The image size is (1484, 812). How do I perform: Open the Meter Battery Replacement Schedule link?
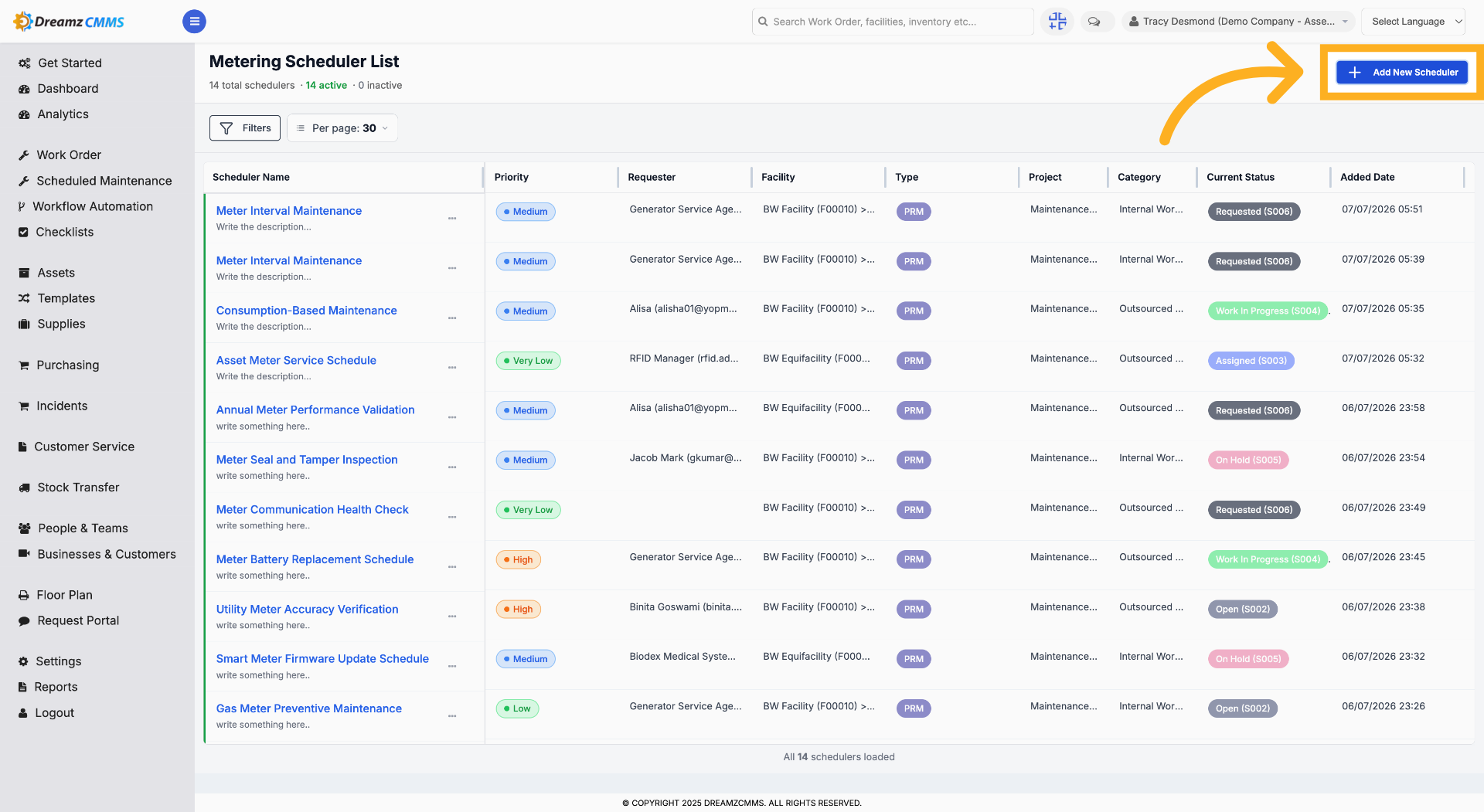[315, 559]
